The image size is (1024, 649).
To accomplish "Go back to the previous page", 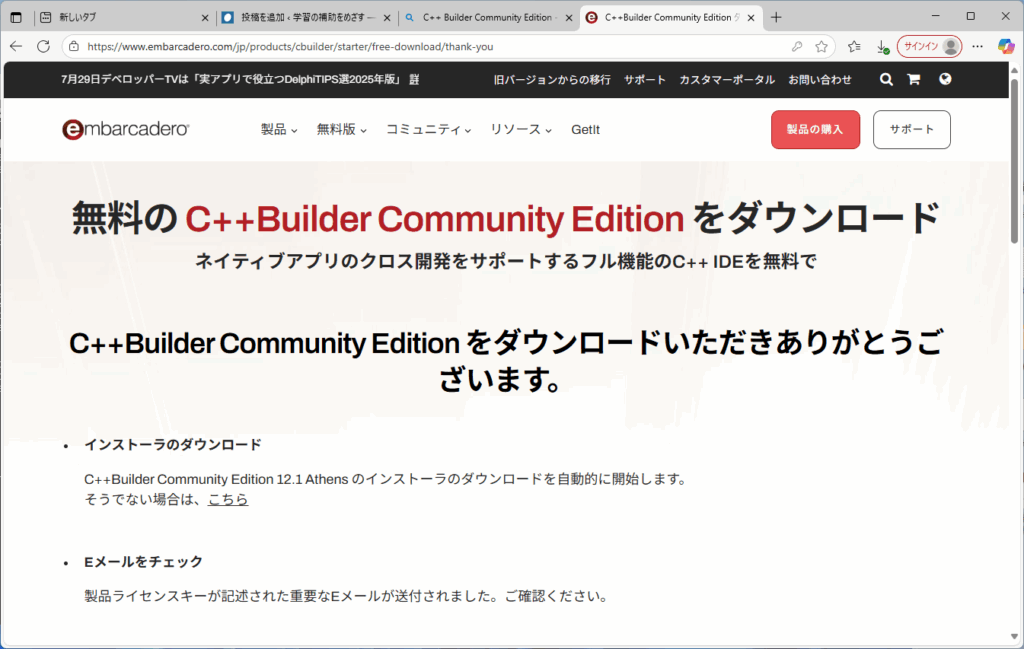I will click(x=16, y=46).
